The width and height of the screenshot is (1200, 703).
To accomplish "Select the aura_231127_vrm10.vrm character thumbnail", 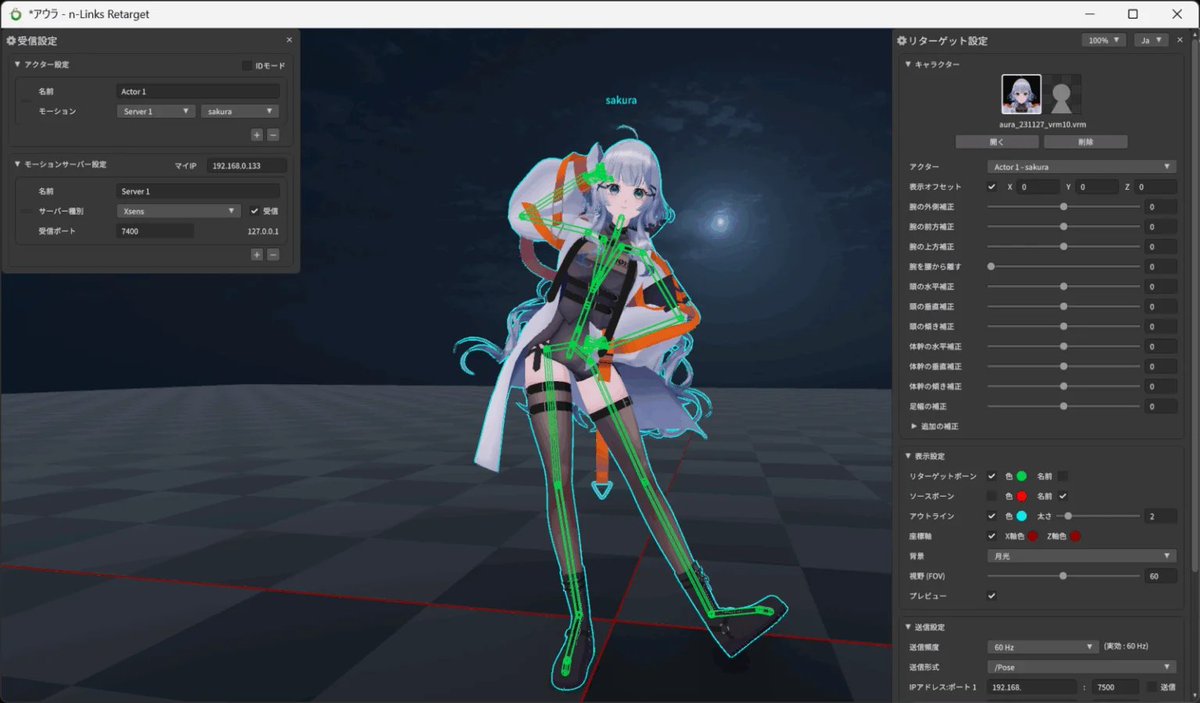I will [1021, 96].
